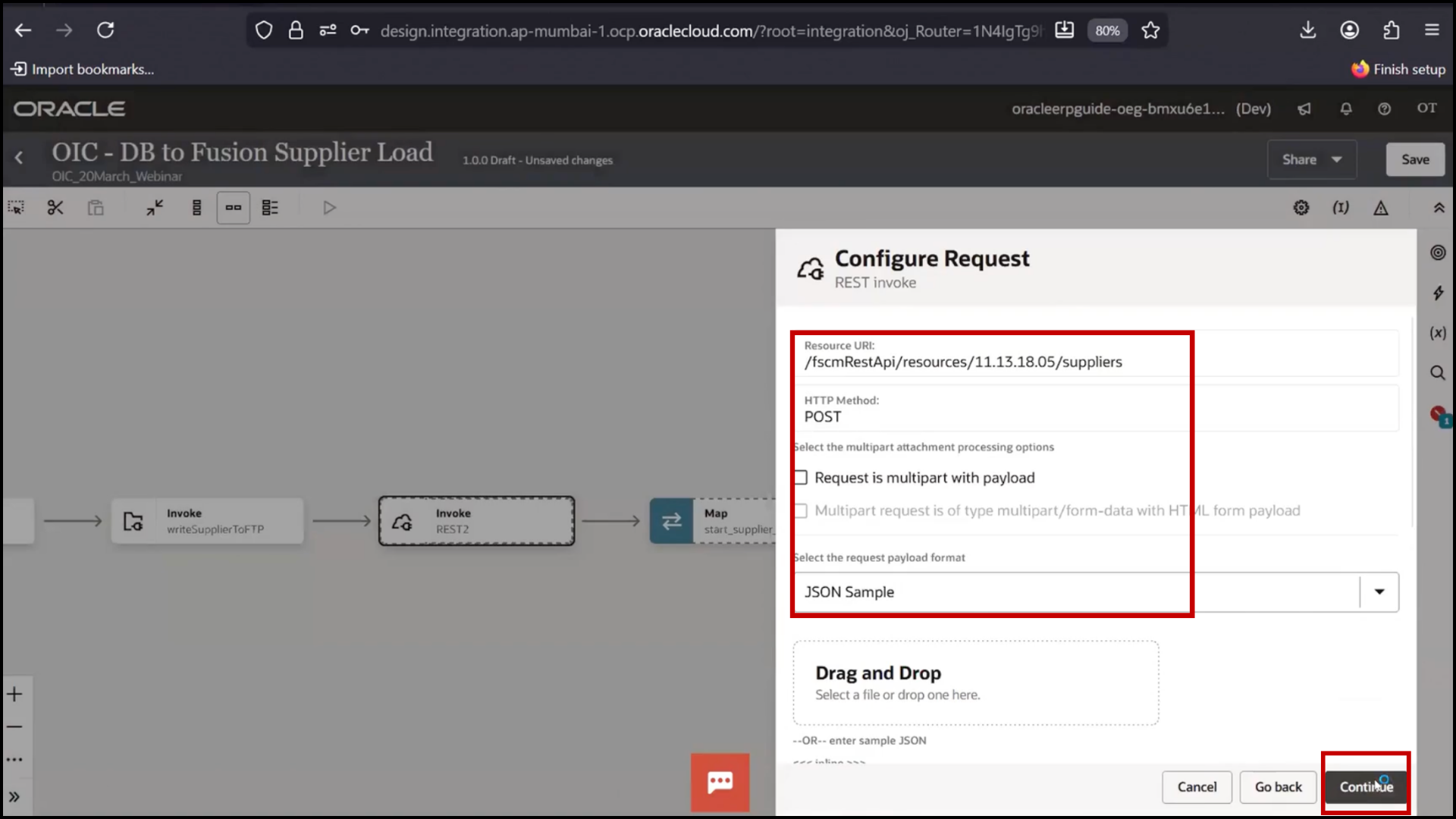The image size is (1456, 819).
Task: Show errors with the warning triangle icon
Action: point(1381,208)
